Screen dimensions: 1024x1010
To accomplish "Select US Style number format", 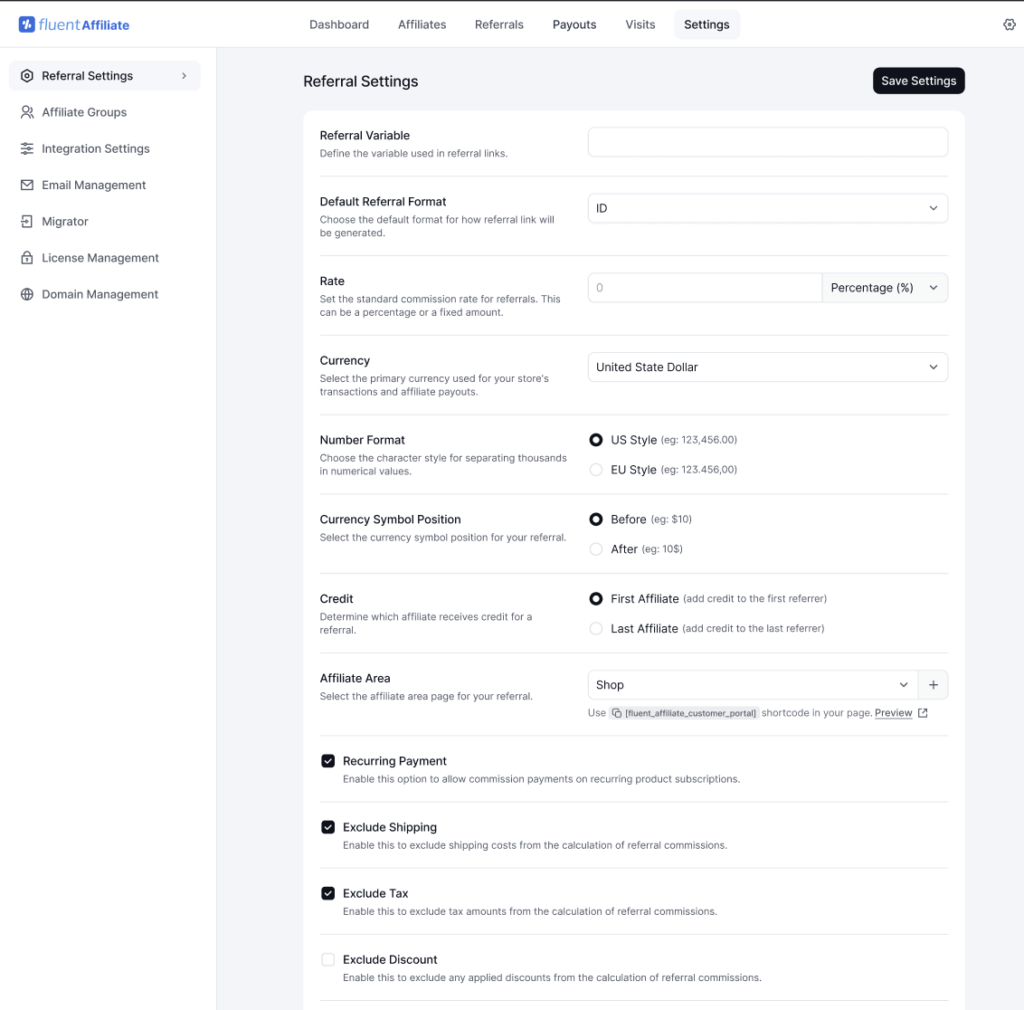I will tap(596, 440).
